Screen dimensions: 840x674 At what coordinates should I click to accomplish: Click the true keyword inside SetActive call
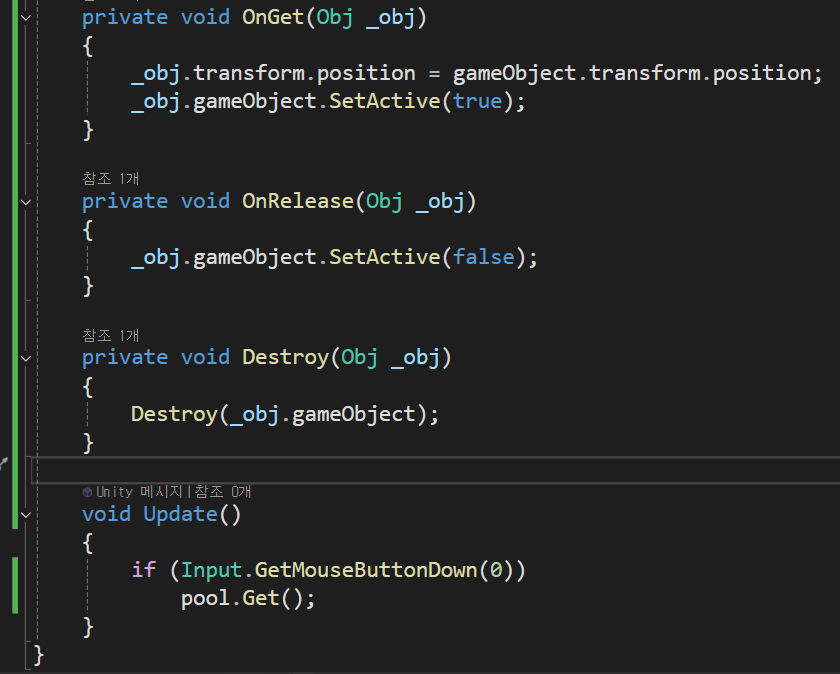[478, 101]
